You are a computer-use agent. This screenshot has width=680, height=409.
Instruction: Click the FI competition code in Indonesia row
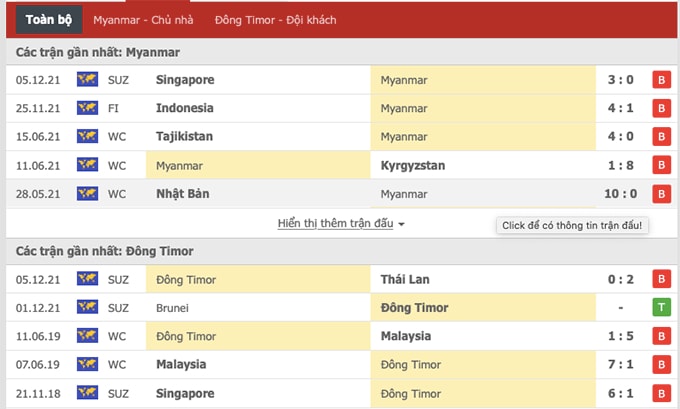113,108
